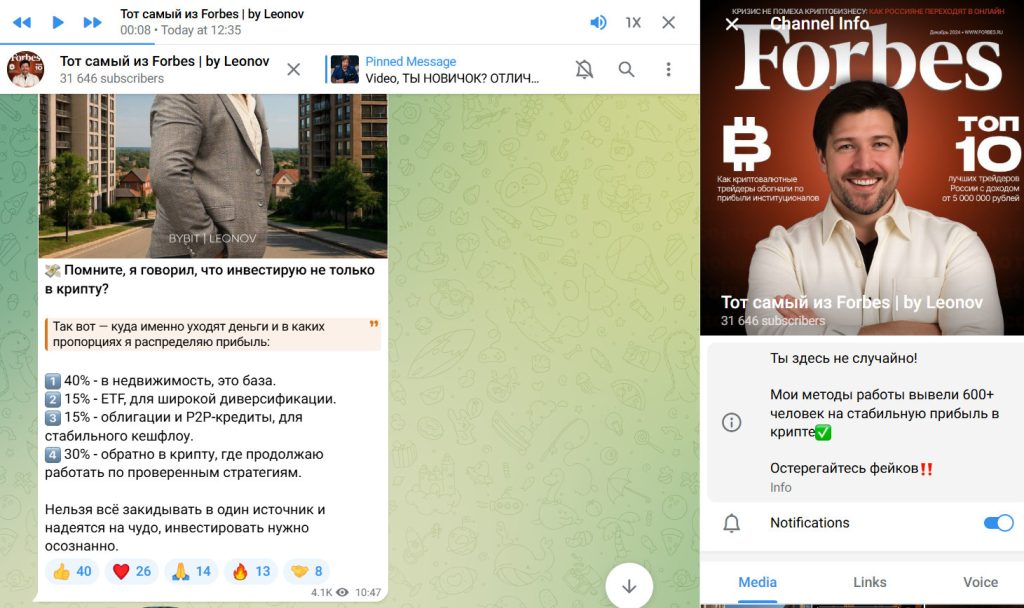Dismiss the pinned message banner

tap(294, 69)
